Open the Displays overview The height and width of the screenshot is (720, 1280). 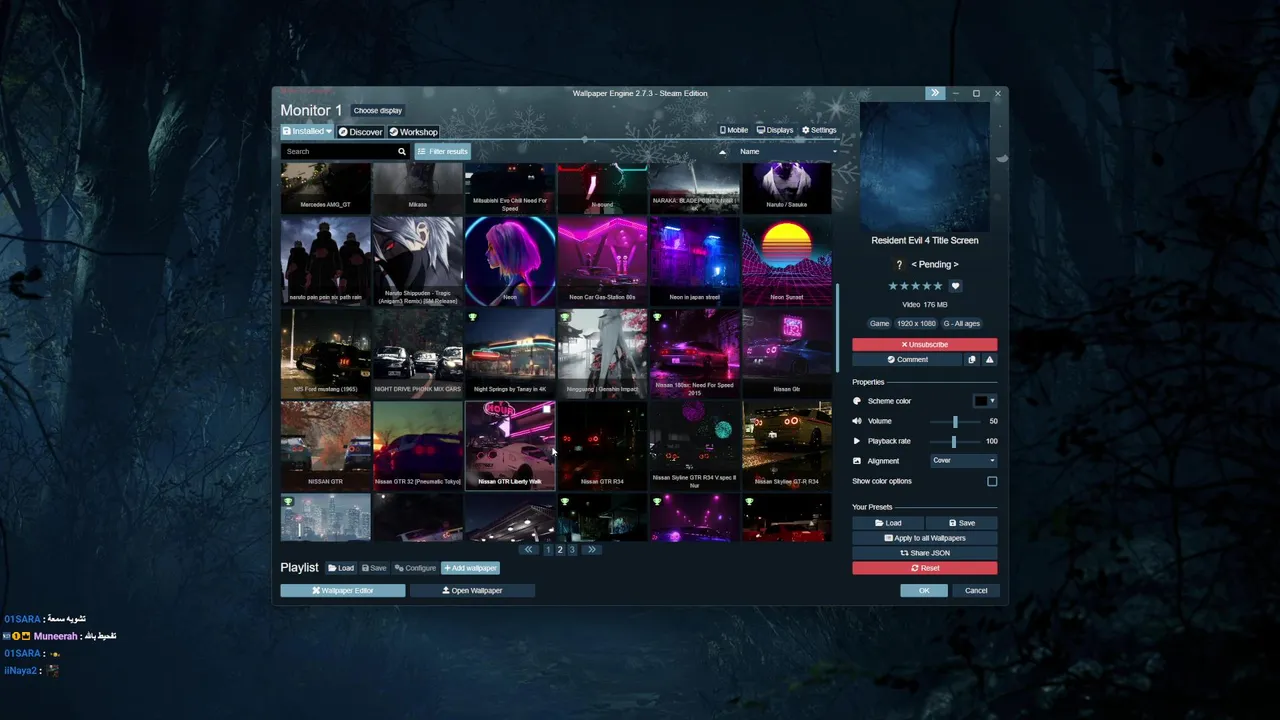[x=775, y=130]
